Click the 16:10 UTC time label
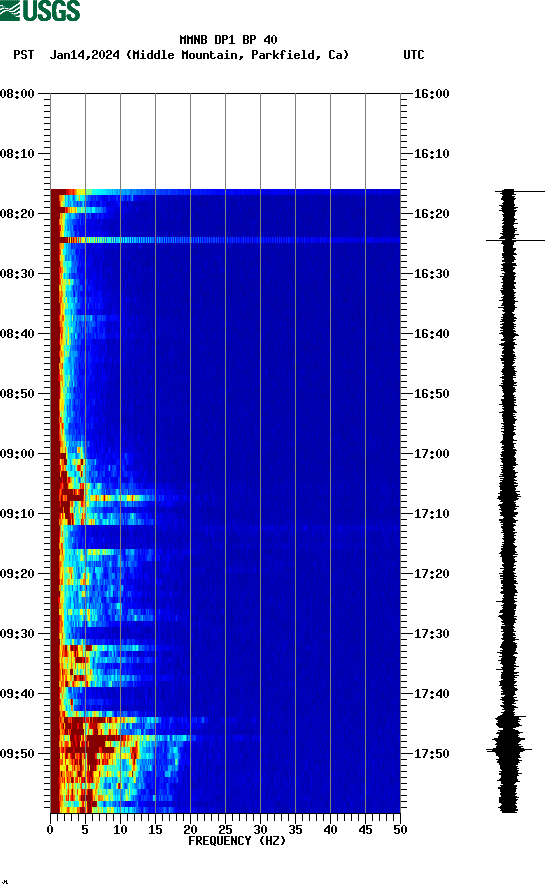552x893 pixels. click(x=431, y=154)
